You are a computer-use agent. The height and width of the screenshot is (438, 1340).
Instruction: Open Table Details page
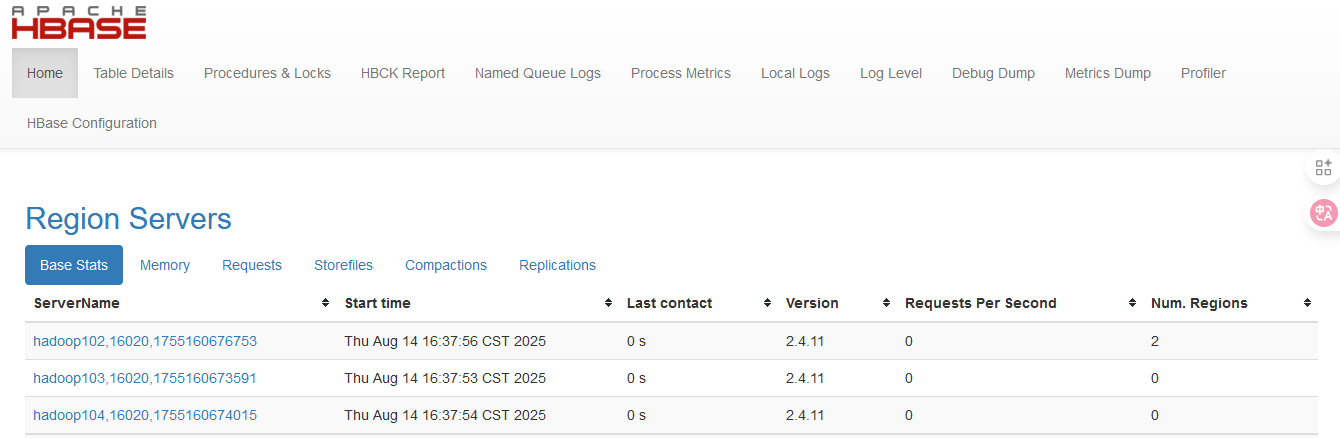[133, 73]
